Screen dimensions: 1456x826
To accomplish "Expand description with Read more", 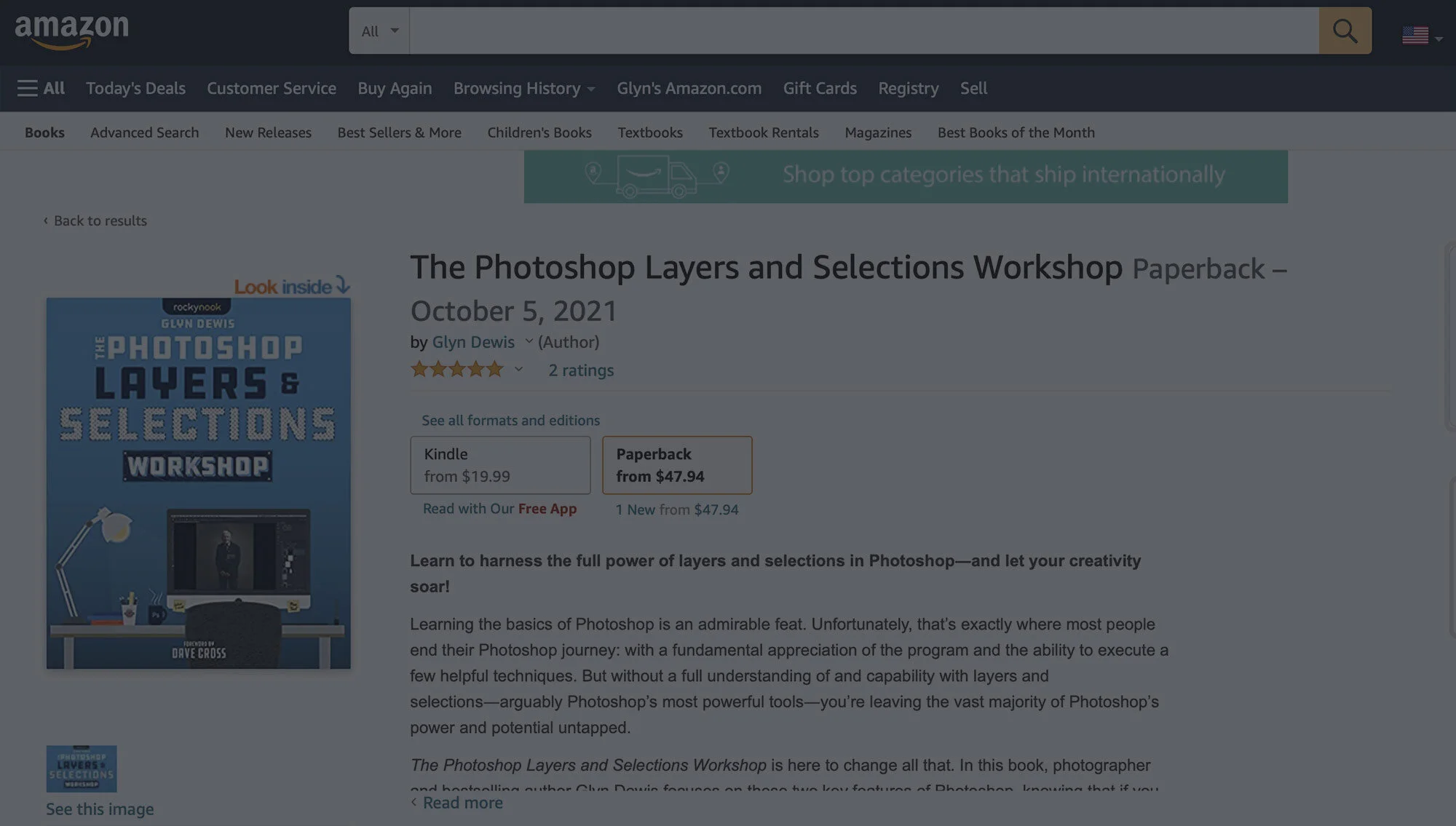I will point(462,803).
